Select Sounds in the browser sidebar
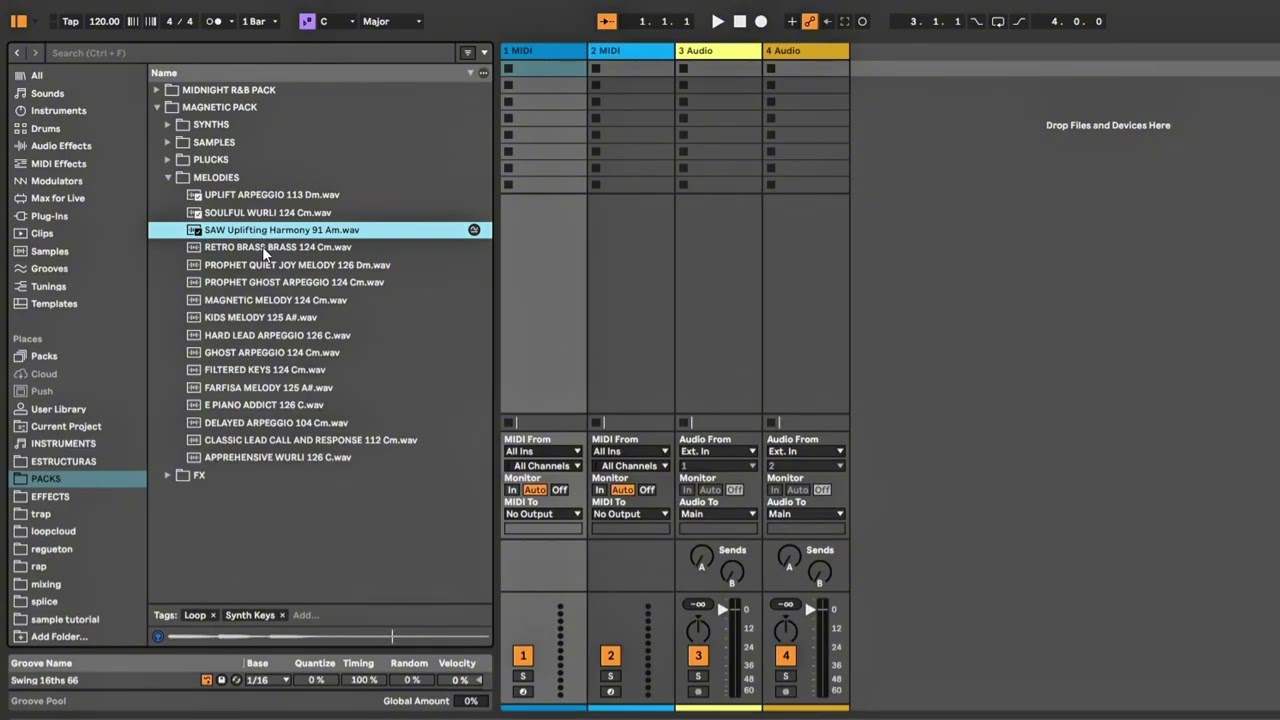This screenshot has height=720, width=1280. click(x=47, y=93)
